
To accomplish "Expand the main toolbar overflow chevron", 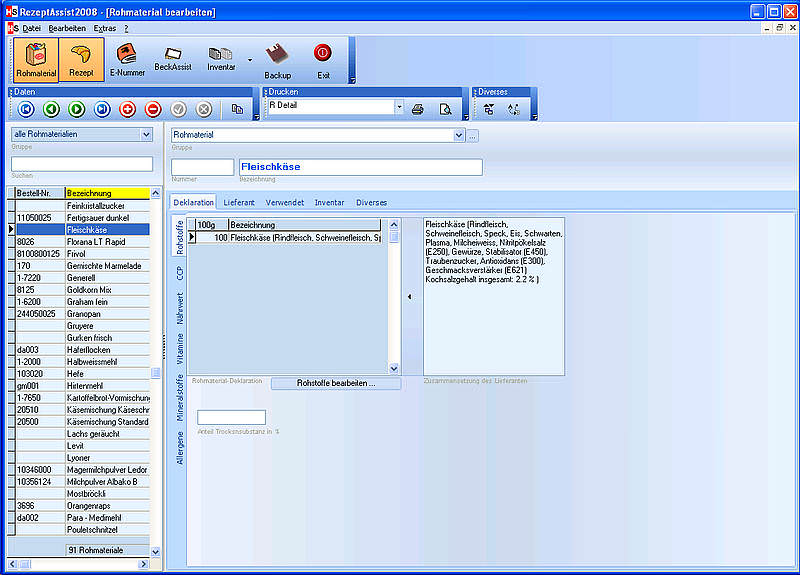I will pyautogui.click(x=352, y=80).
